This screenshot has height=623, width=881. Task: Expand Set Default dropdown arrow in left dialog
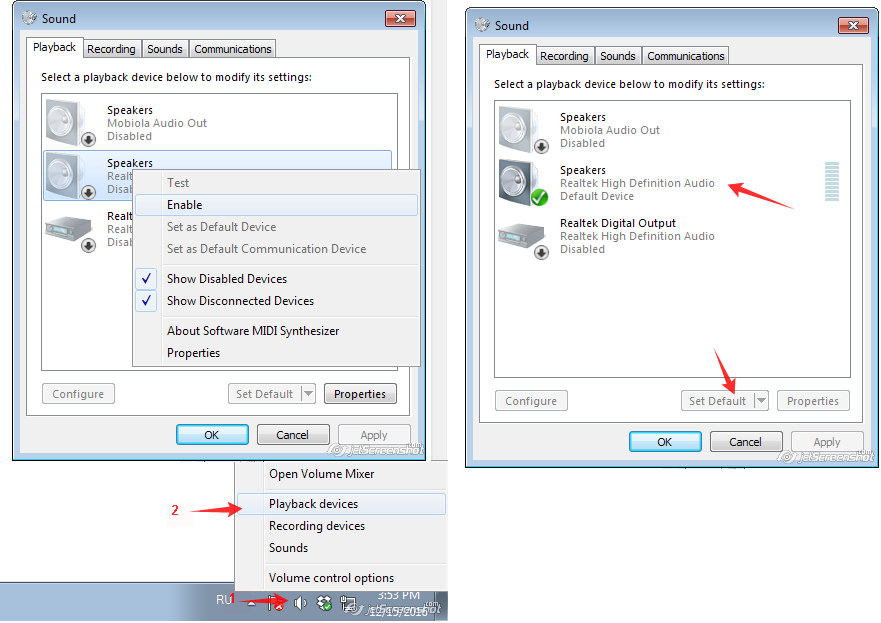(x=308, y=394)
